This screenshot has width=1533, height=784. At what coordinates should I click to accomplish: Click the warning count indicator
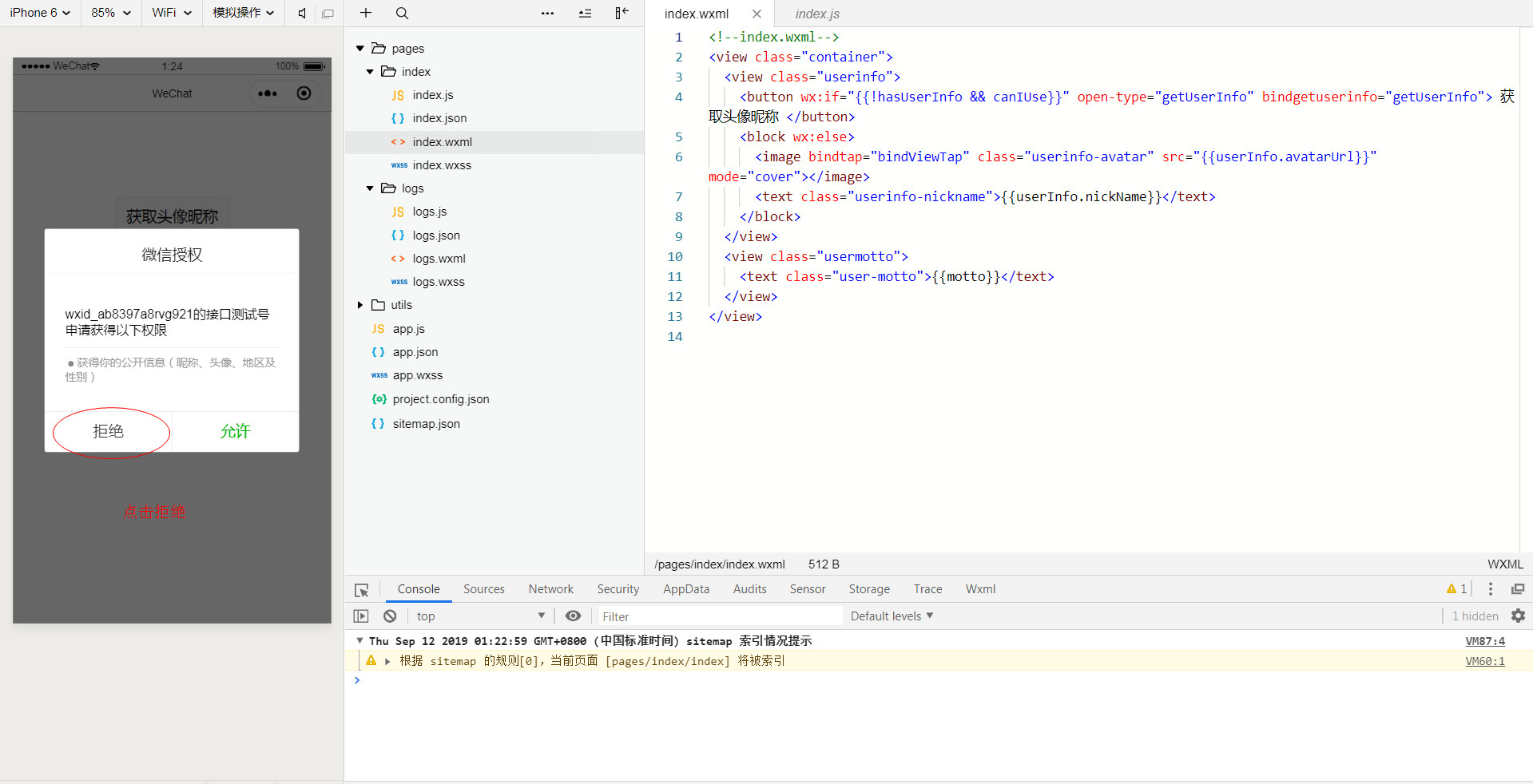pyautogui.click(x=1456, y=589)
